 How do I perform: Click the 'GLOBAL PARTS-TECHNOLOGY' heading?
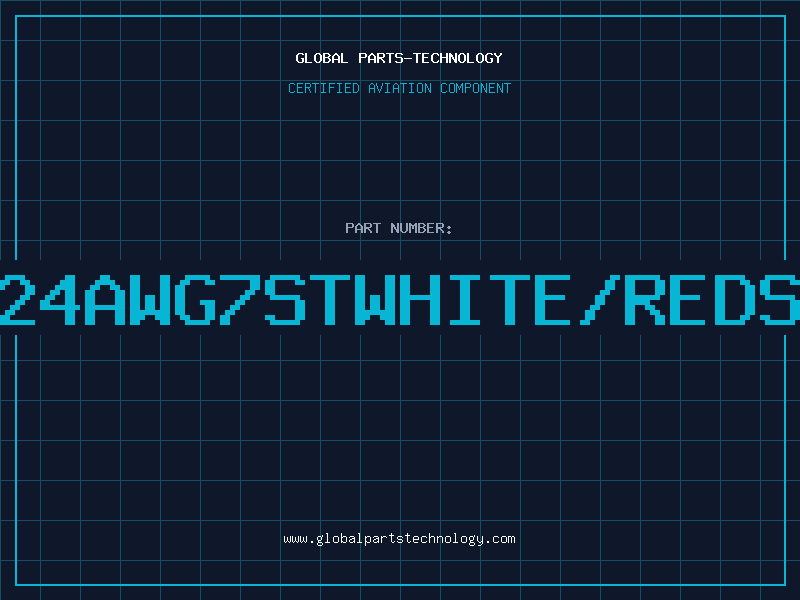(x=399, y=58)
